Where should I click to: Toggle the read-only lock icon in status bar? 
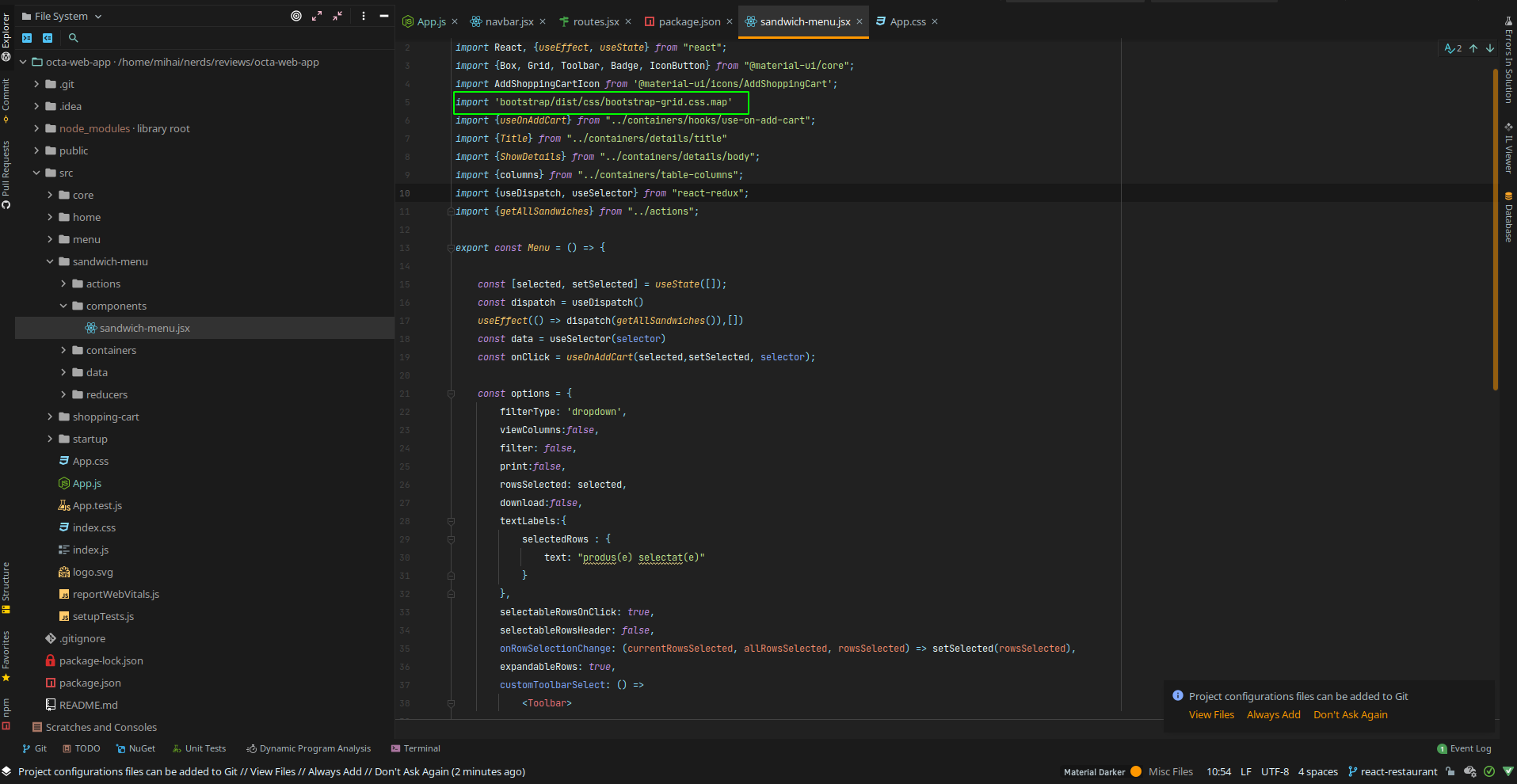1450,771
